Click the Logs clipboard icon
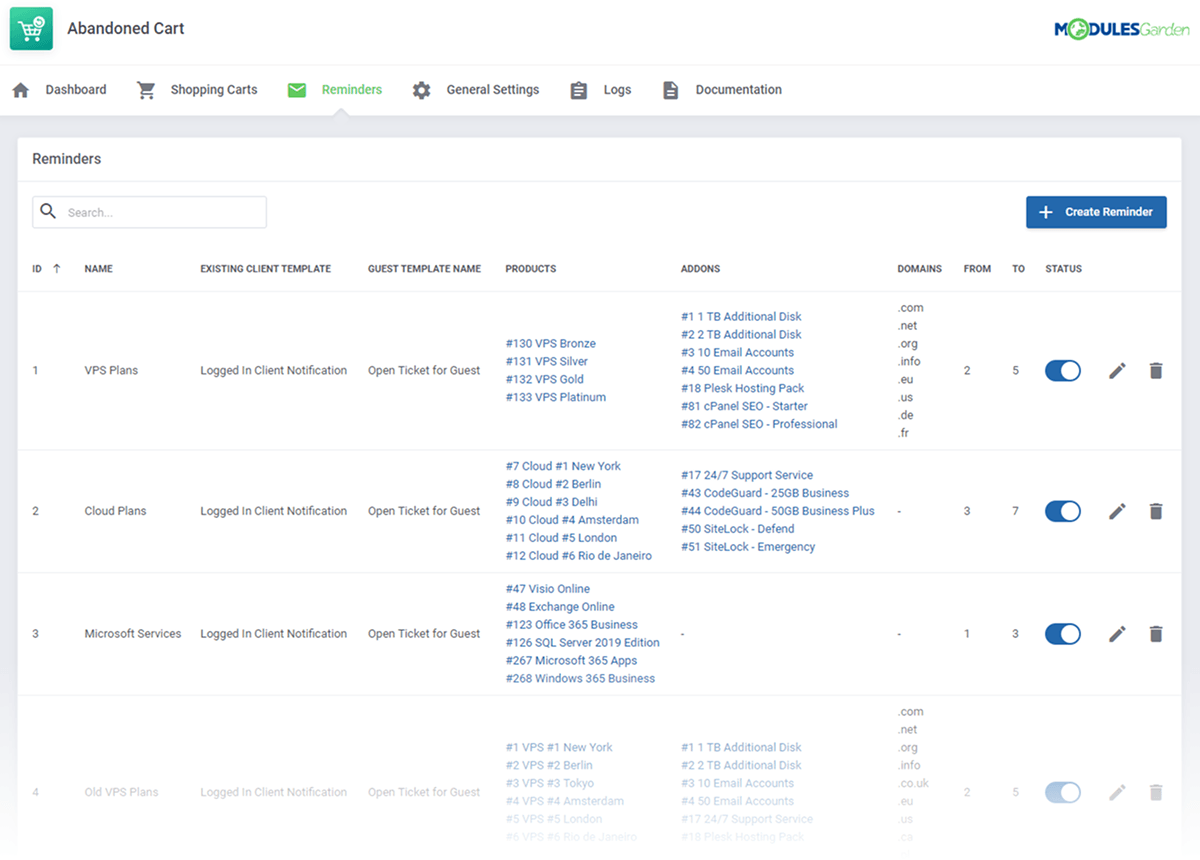Screen dimensions: 1200x860 pyautogui.click(x=578, y=90)
